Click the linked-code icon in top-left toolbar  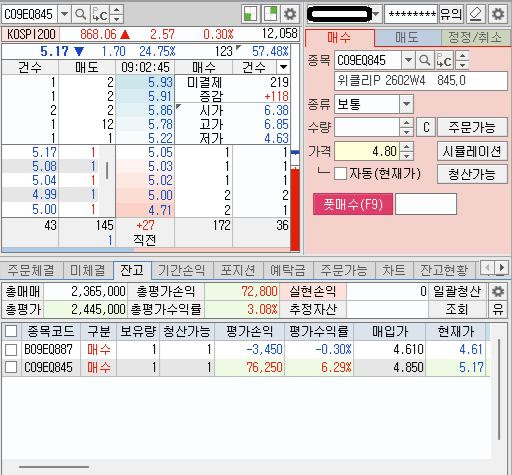(x=100, y=14)
